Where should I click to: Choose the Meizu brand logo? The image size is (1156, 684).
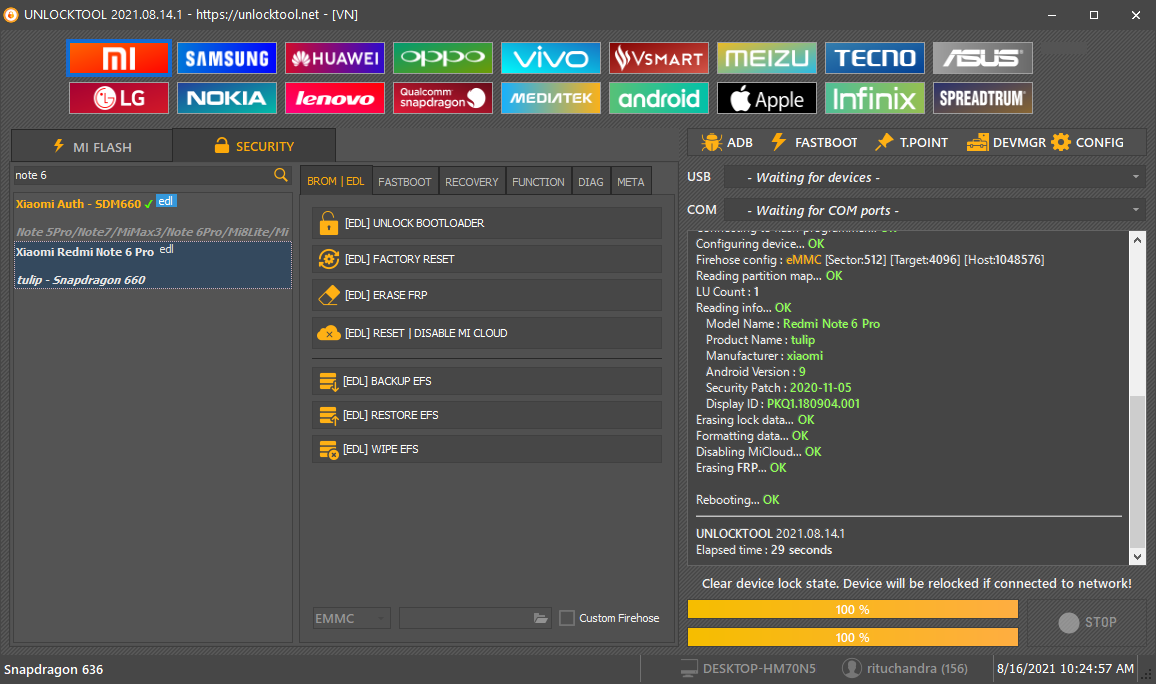pos(767,58)
